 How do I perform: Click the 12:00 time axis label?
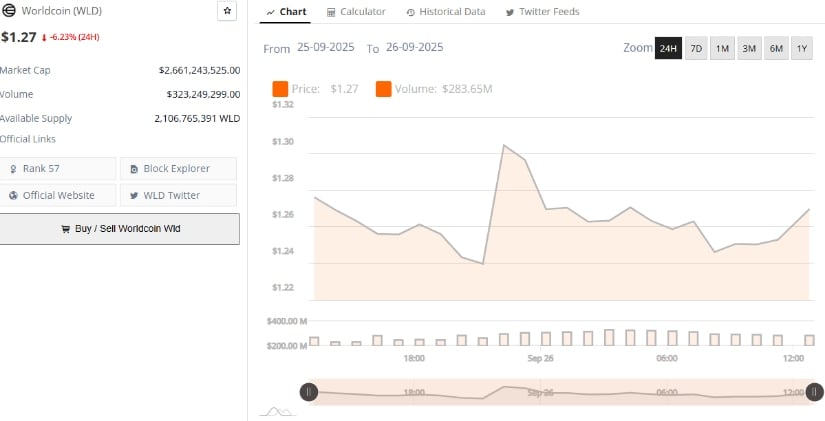793,358
